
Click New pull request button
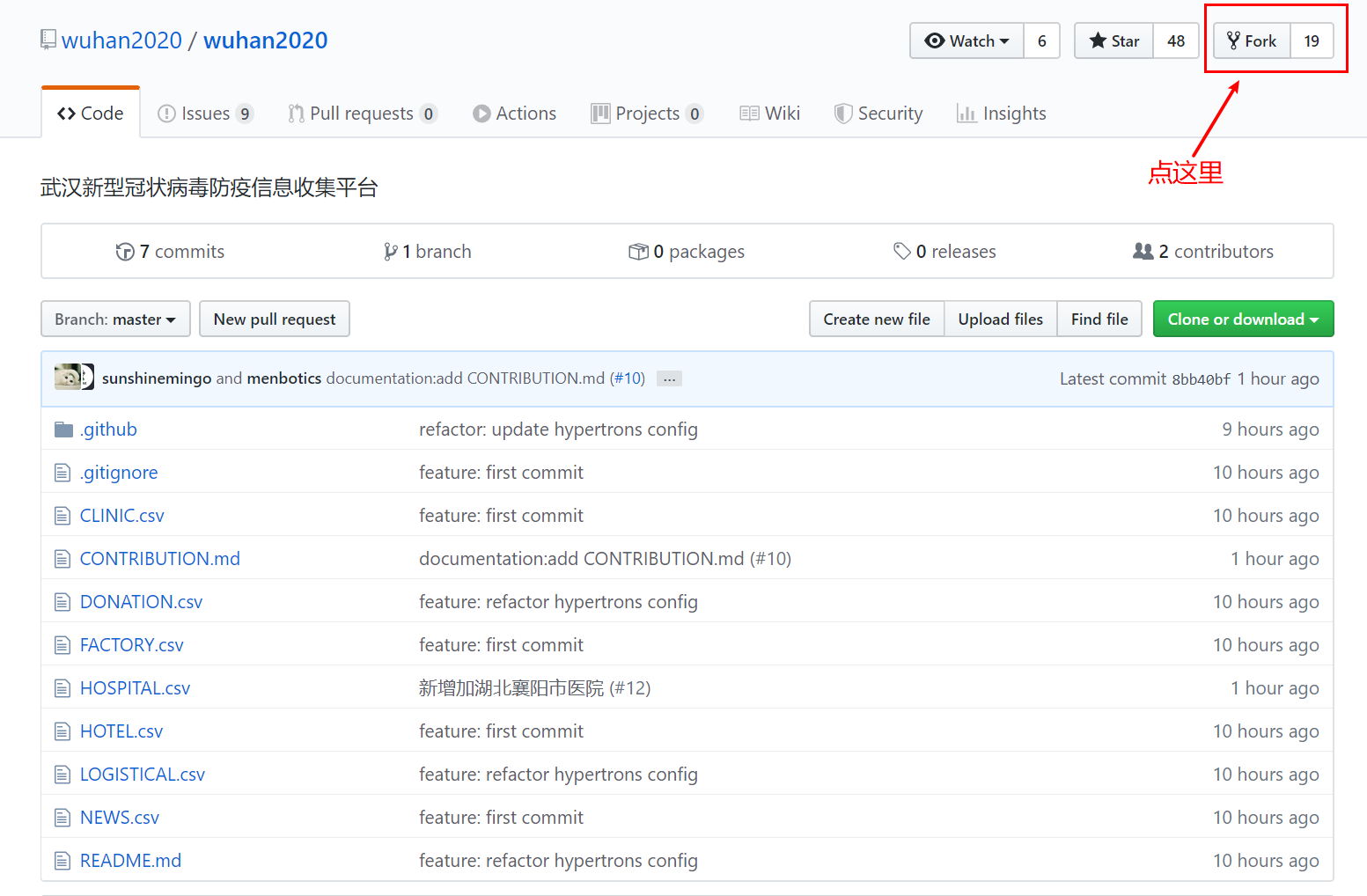(x=275, y=319)
